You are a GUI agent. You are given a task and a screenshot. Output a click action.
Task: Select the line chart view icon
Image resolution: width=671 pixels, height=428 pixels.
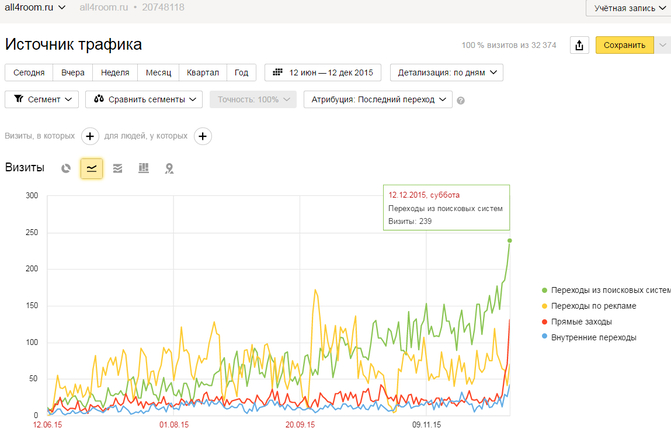tap(91, 169)
